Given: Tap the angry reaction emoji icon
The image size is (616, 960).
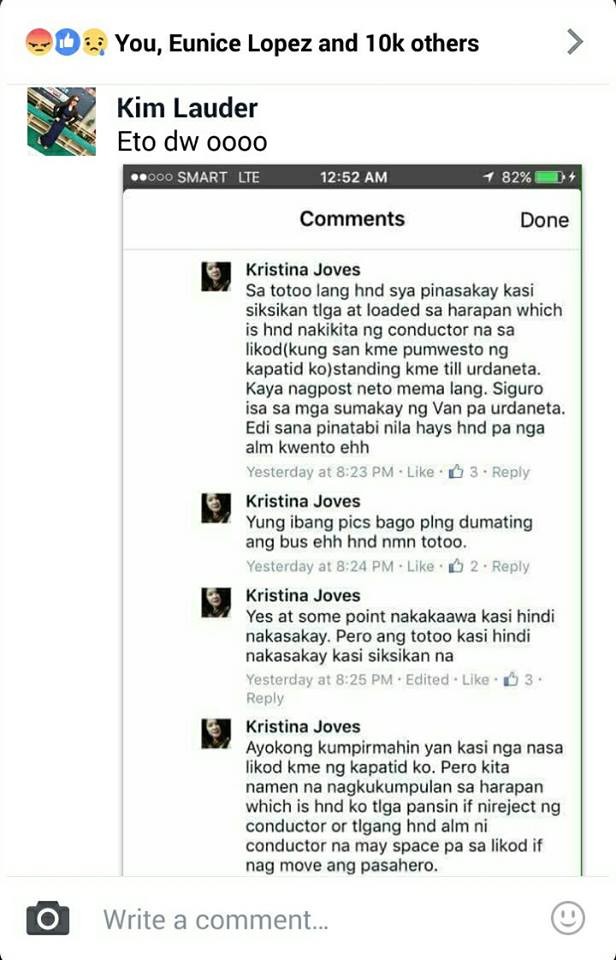Looking at the screenshot, I should click(39, 42).
